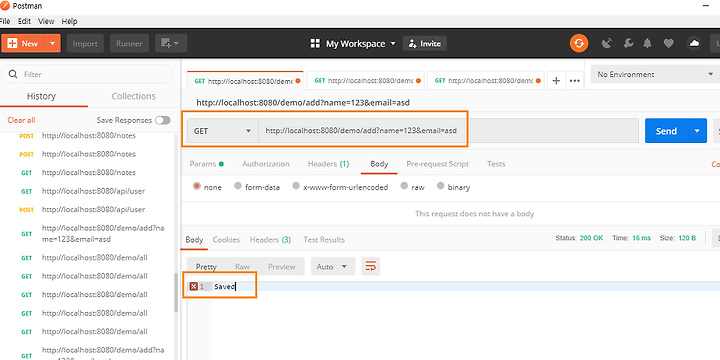Click the New button

tap(23, 44)
